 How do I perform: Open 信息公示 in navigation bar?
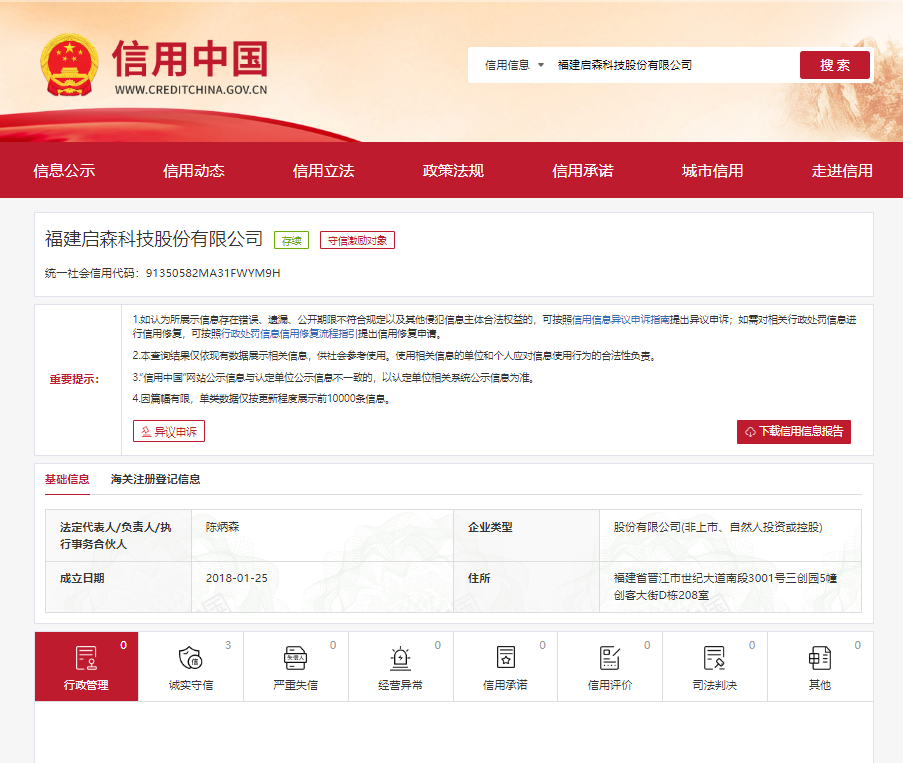64,171
